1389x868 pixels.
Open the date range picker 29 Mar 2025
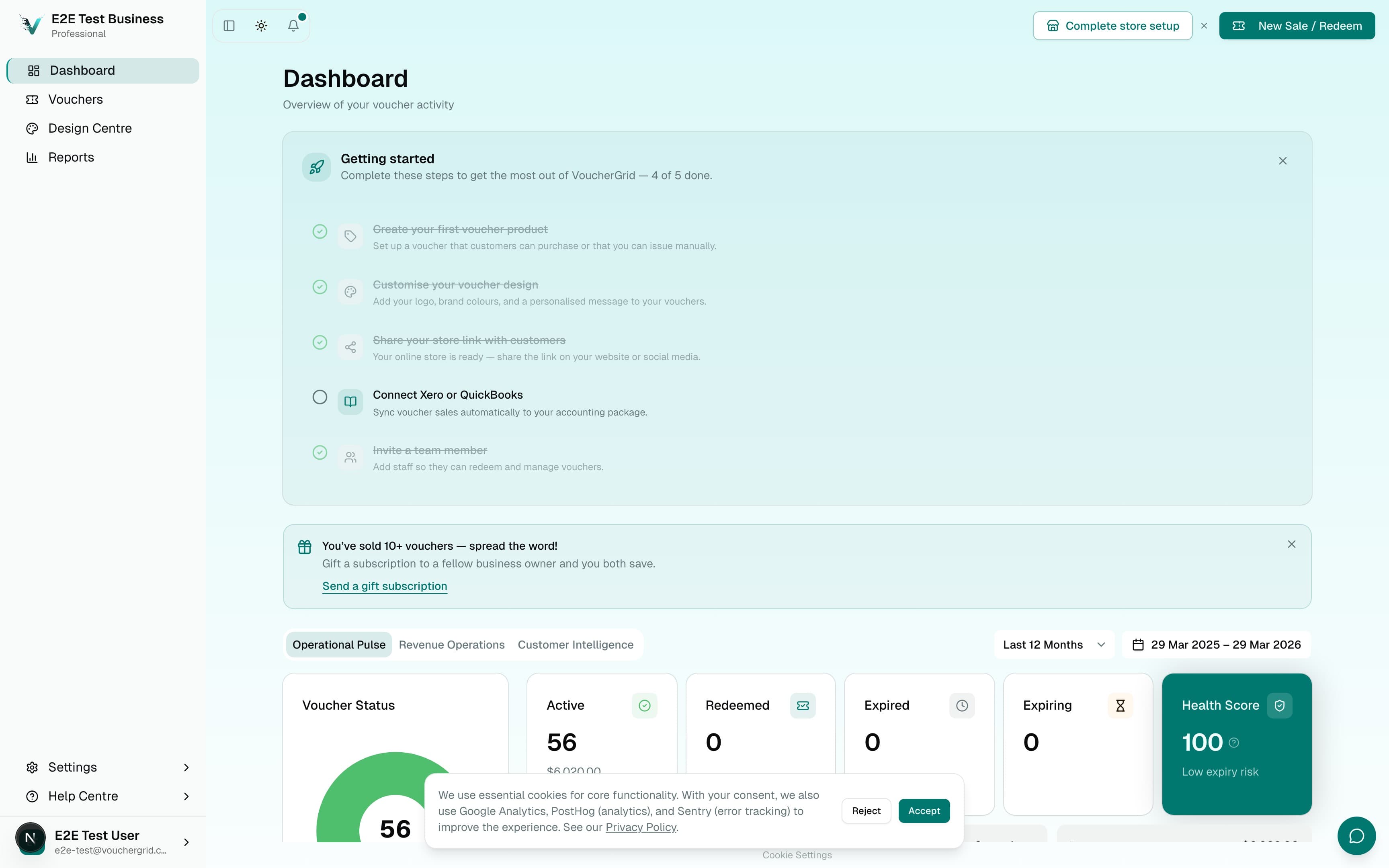pos(1216,645)
